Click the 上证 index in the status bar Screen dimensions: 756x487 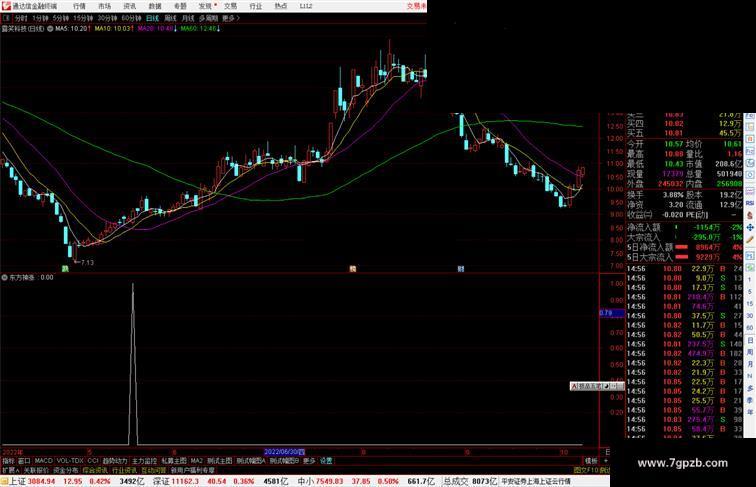click(17, 481)
